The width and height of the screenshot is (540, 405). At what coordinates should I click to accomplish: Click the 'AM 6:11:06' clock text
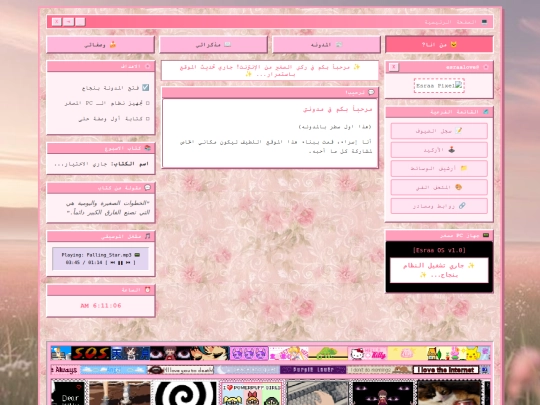[101, 305]
